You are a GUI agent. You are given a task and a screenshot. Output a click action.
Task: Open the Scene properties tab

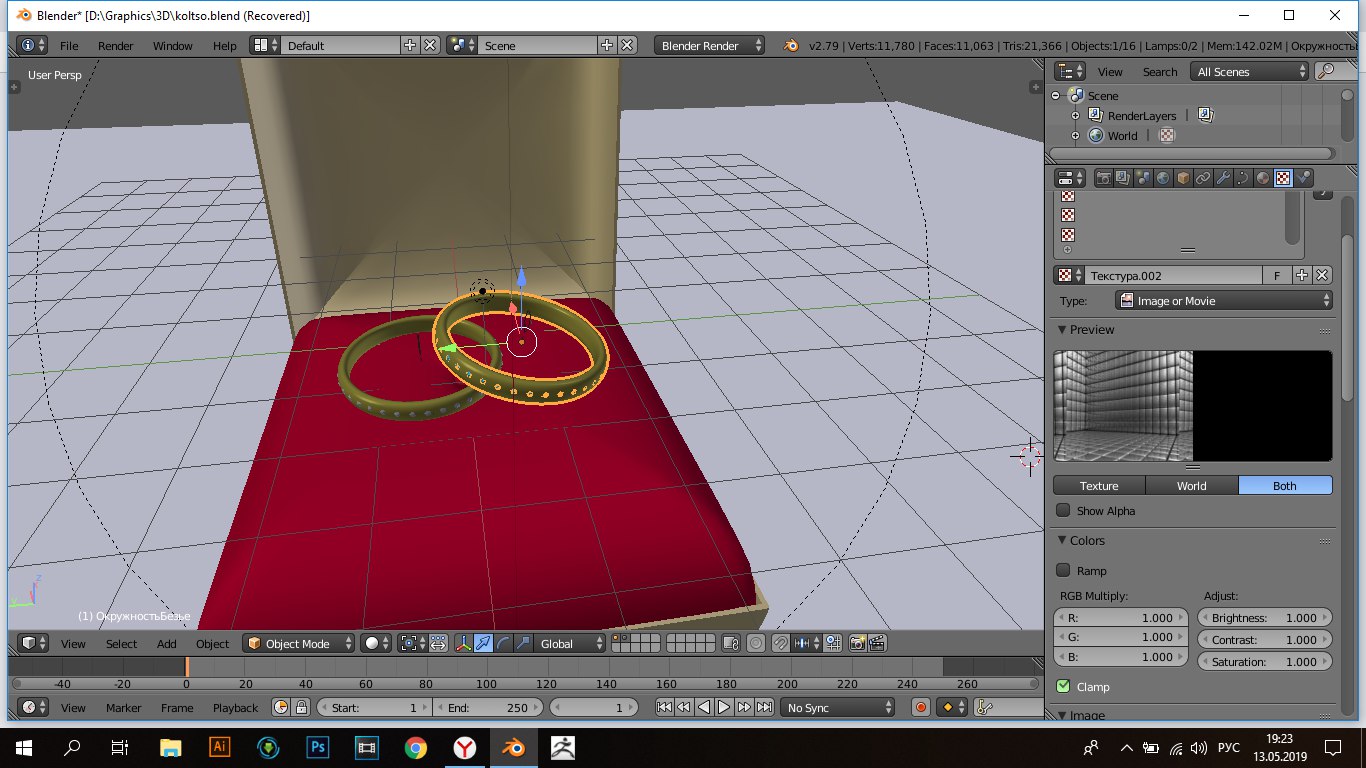pos(1143,178)
